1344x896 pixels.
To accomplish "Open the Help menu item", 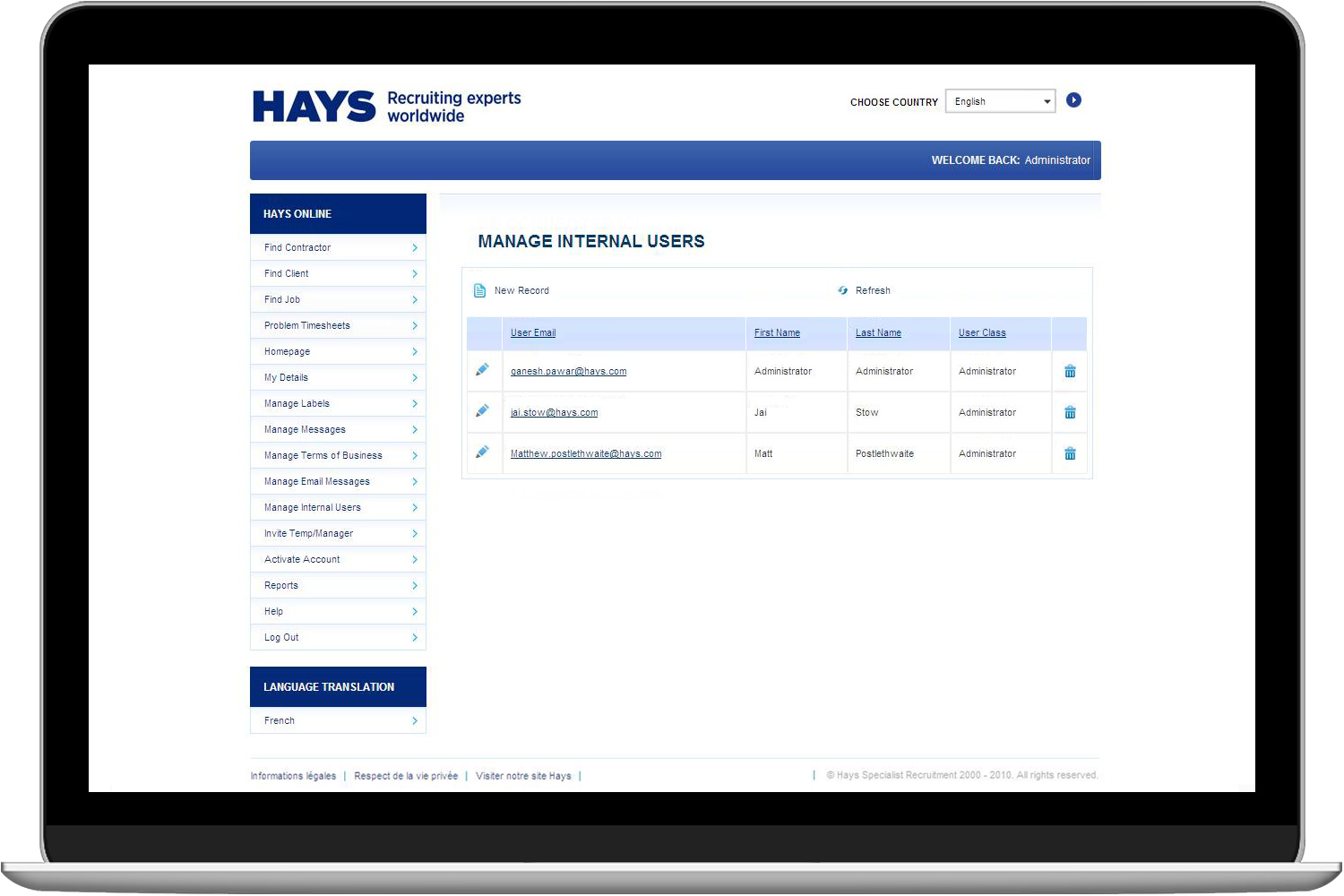I will point(338,611).
